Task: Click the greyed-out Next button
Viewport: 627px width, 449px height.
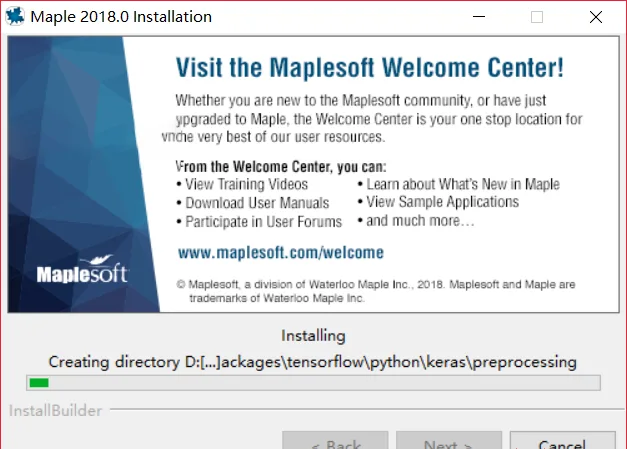Action: 449,440
